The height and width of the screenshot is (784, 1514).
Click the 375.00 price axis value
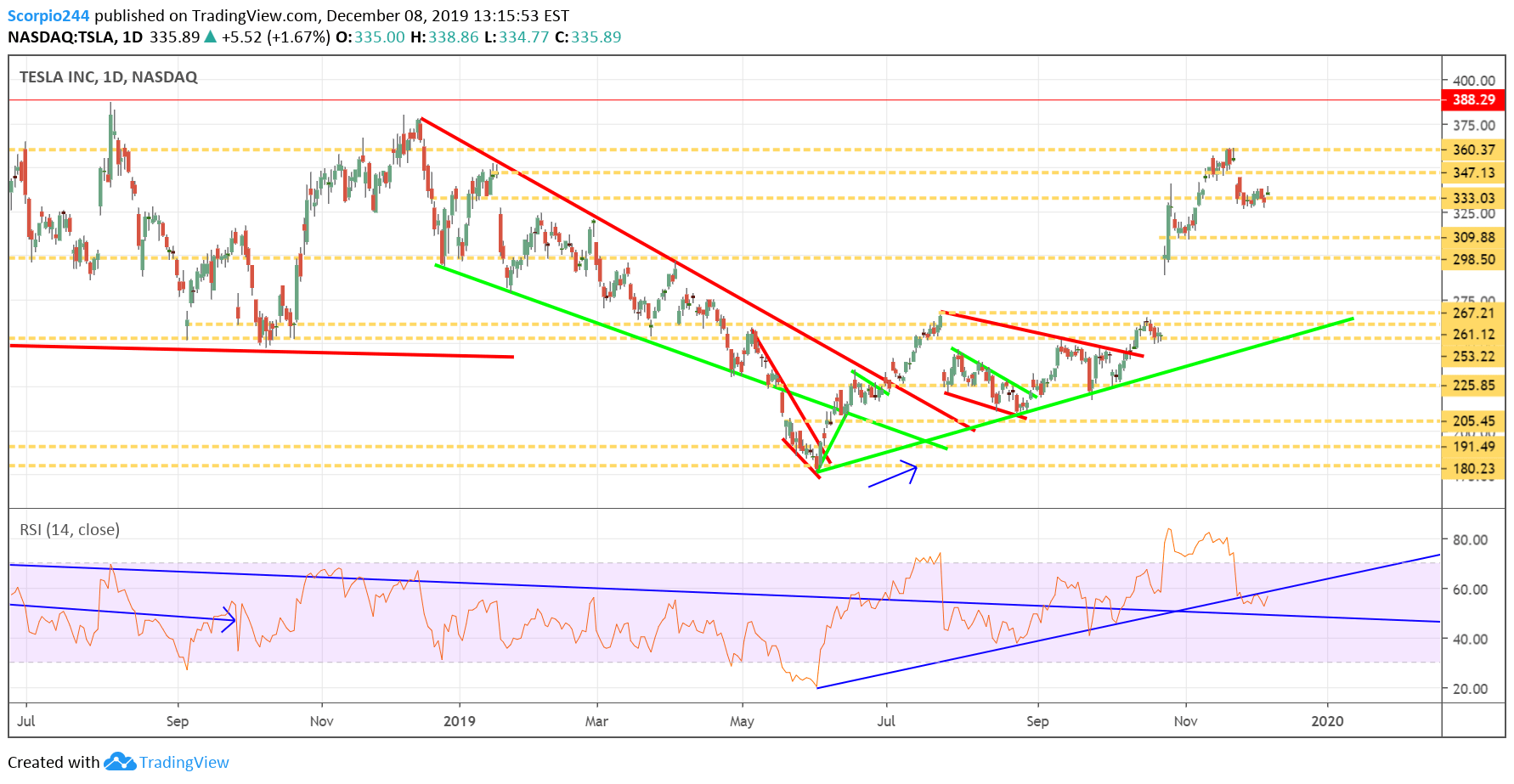pos(1473,125)
